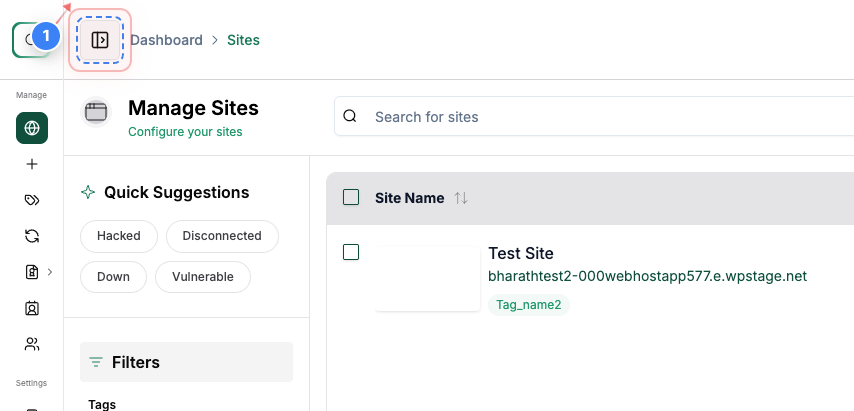Click the Sites breadcrumb
This screenshot has height=411, width=854.
tap(243, 40)
